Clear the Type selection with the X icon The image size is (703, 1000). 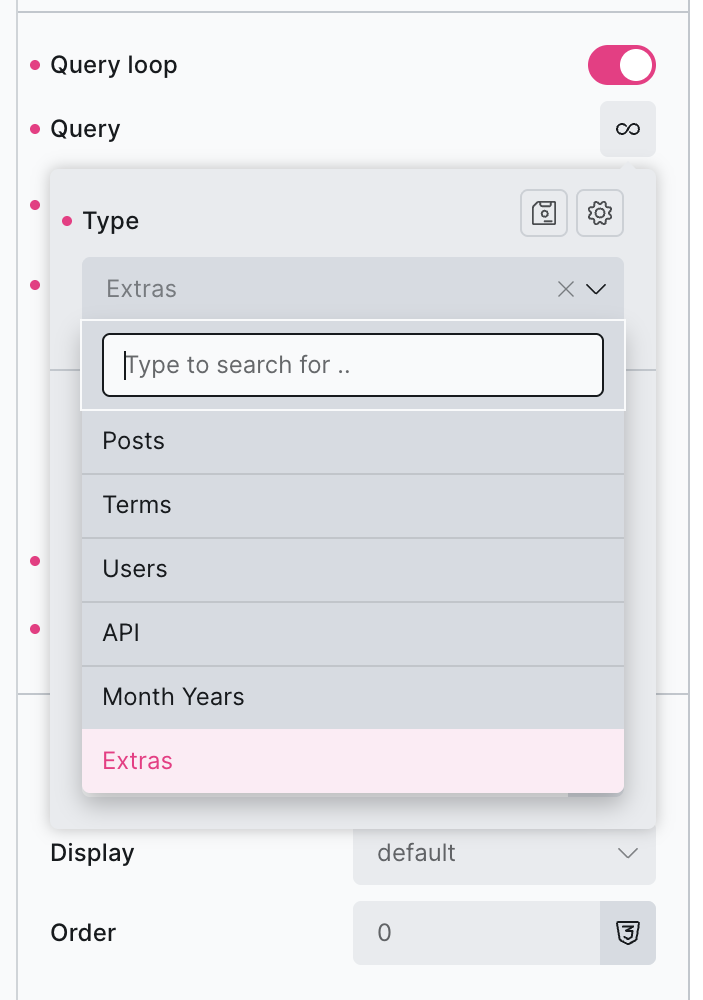566,289
